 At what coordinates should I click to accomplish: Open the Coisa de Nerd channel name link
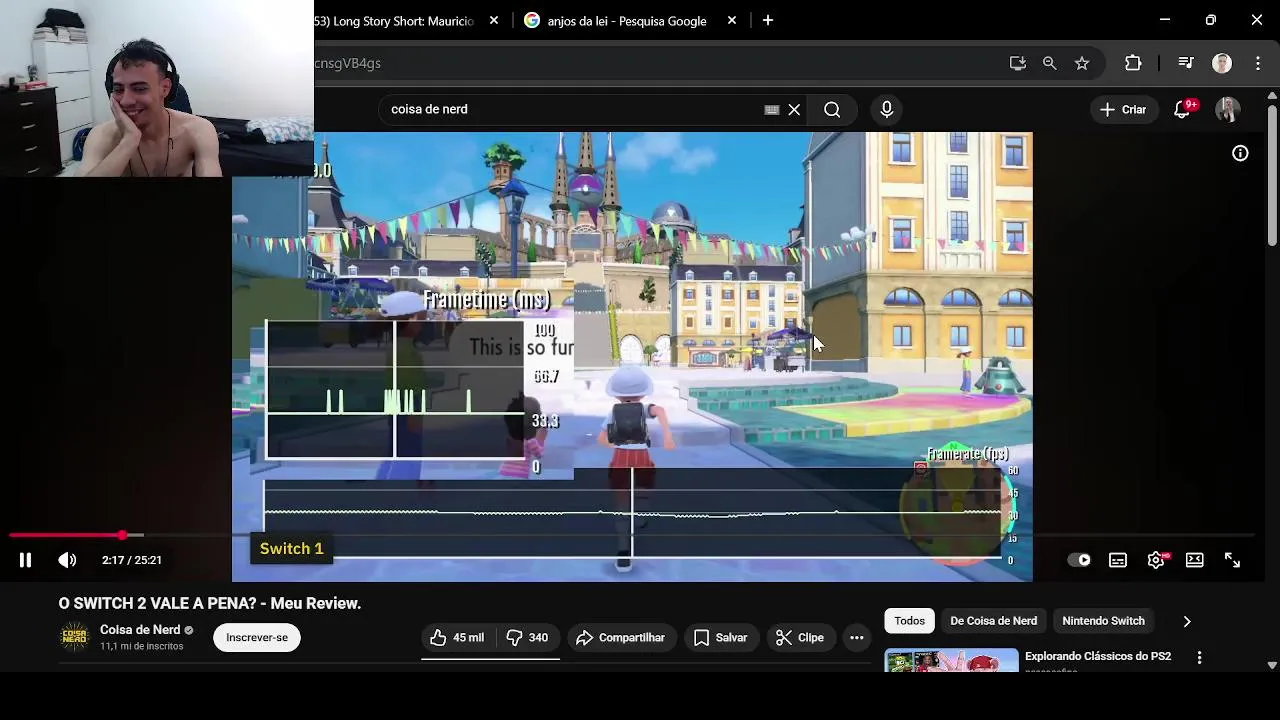pos(140,630)
